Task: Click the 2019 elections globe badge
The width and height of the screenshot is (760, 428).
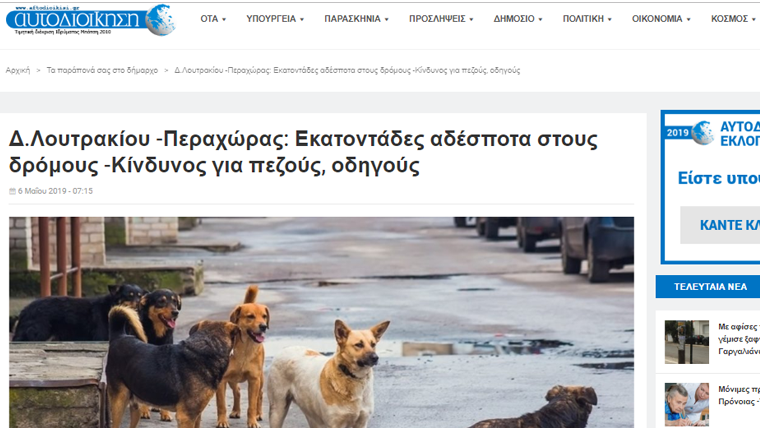Action: (x=702, y=133)
